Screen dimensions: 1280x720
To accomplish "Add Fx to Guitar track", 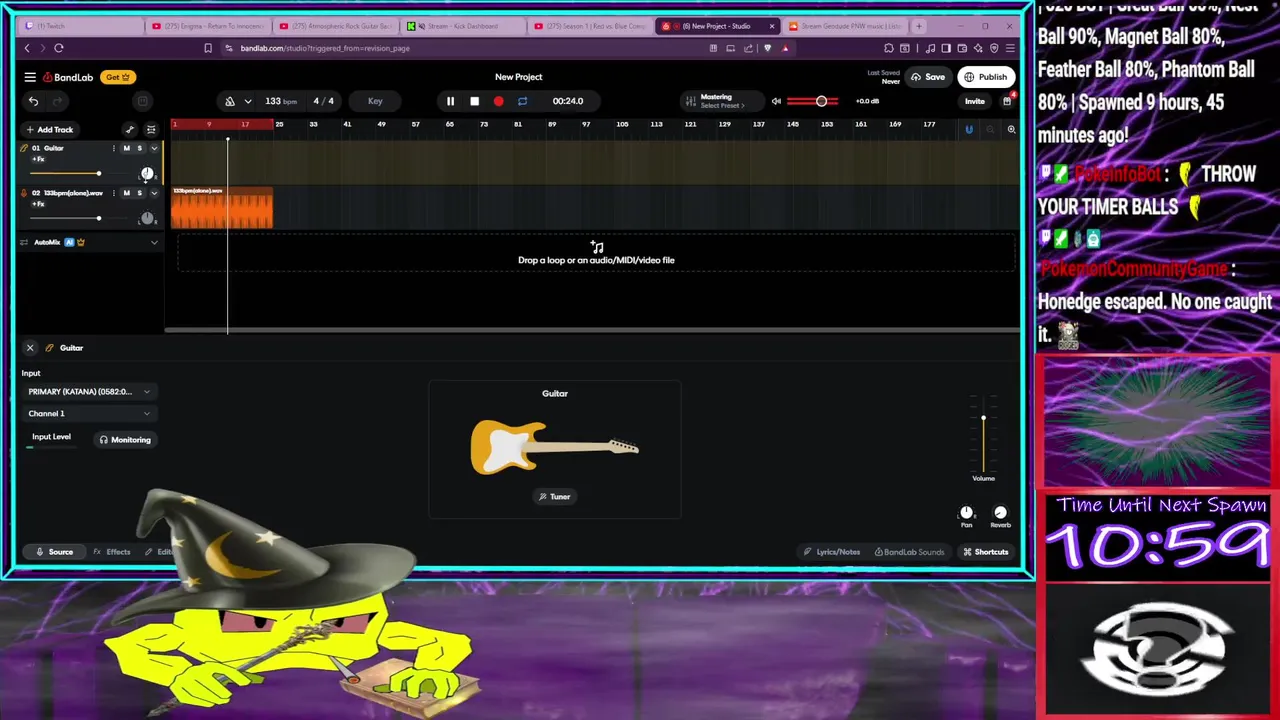I will pos(38,159).
